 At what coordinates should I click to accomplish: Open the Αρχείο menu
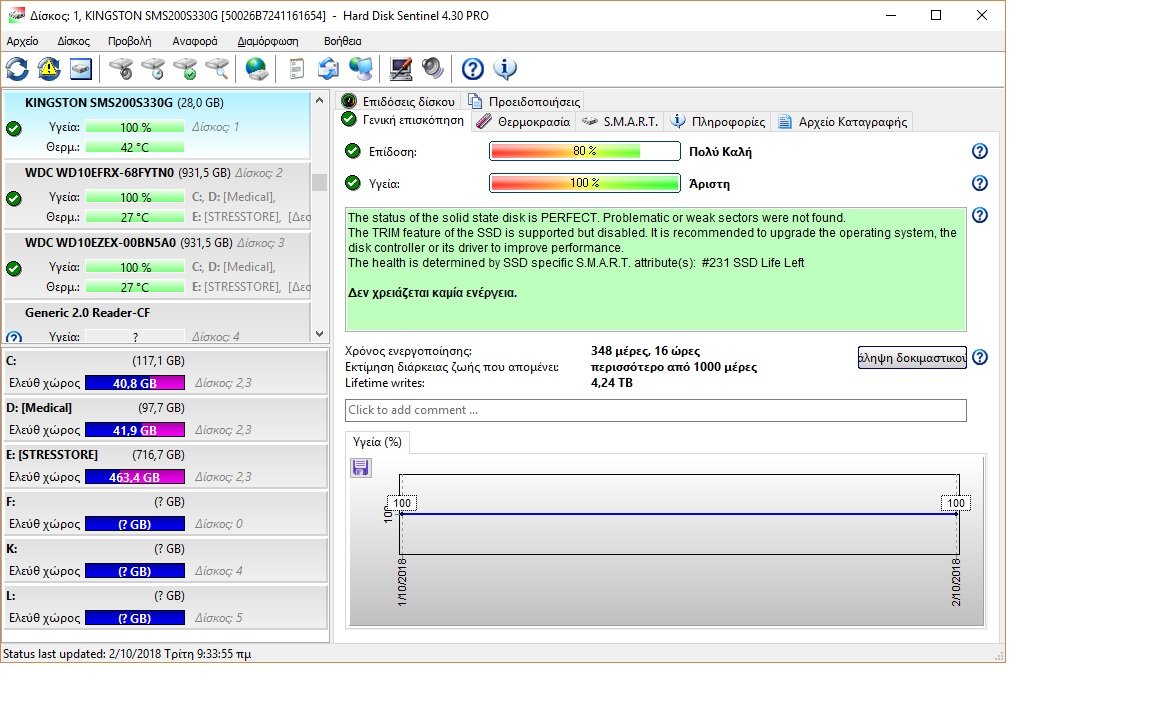pyautogui.click(x=22, y=41)
